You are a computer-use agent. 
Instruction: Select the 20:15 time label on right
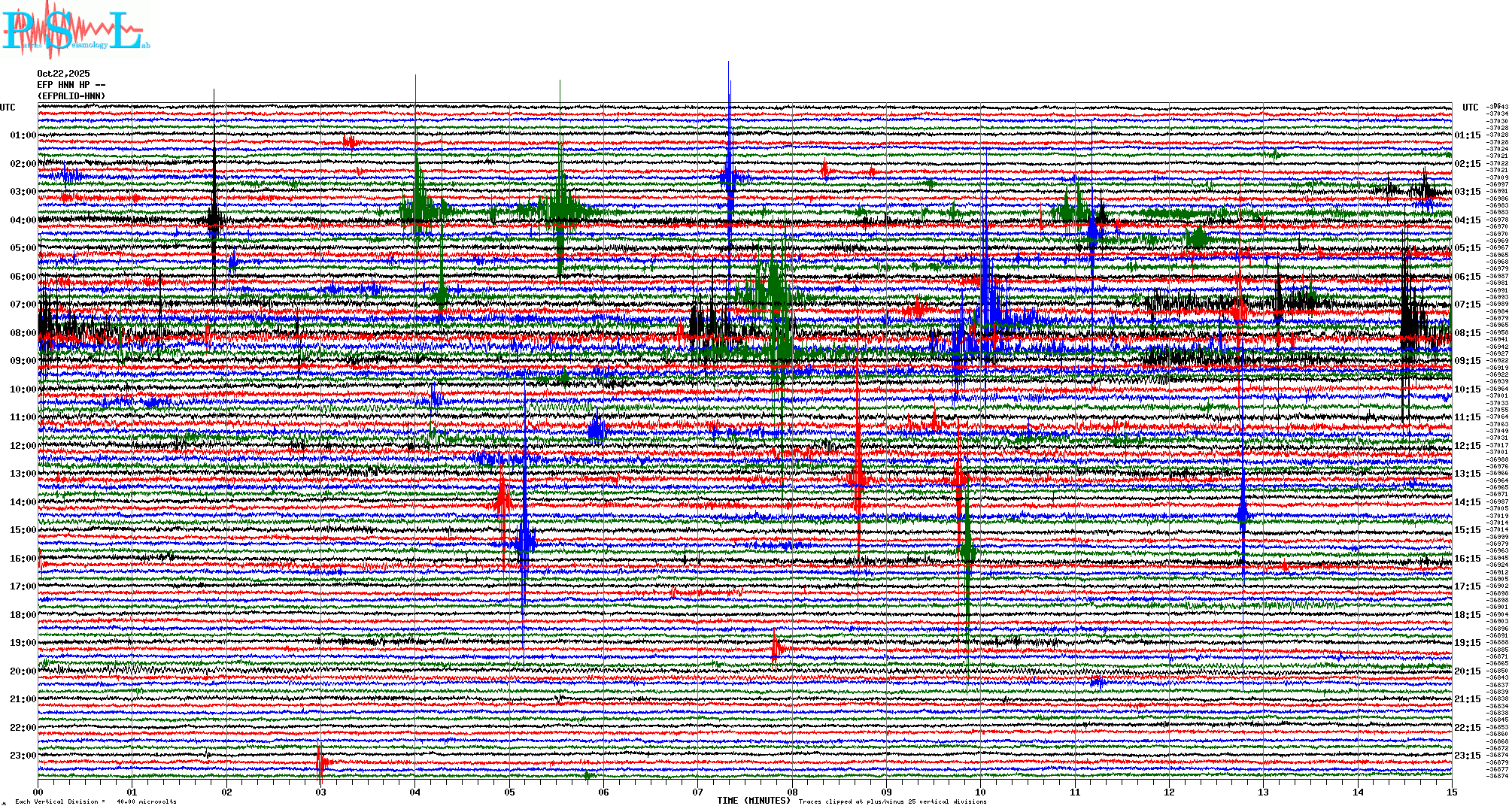1467,671
